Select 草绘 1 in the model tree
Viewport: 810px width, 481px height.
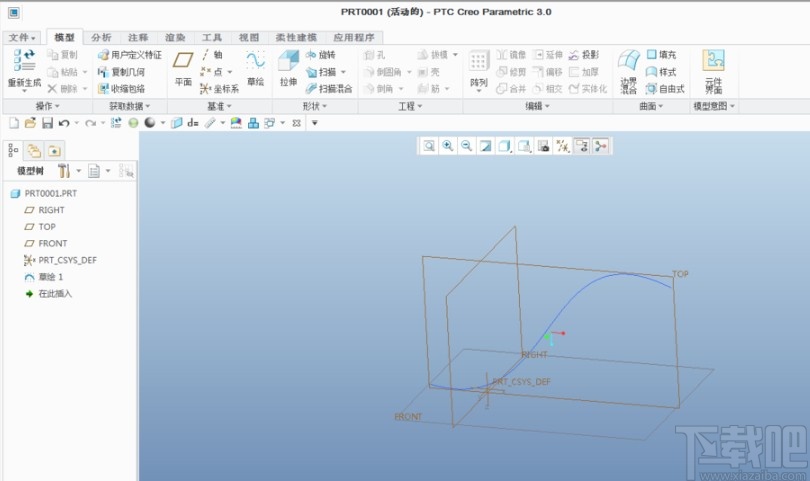click(x=50, y=276)
